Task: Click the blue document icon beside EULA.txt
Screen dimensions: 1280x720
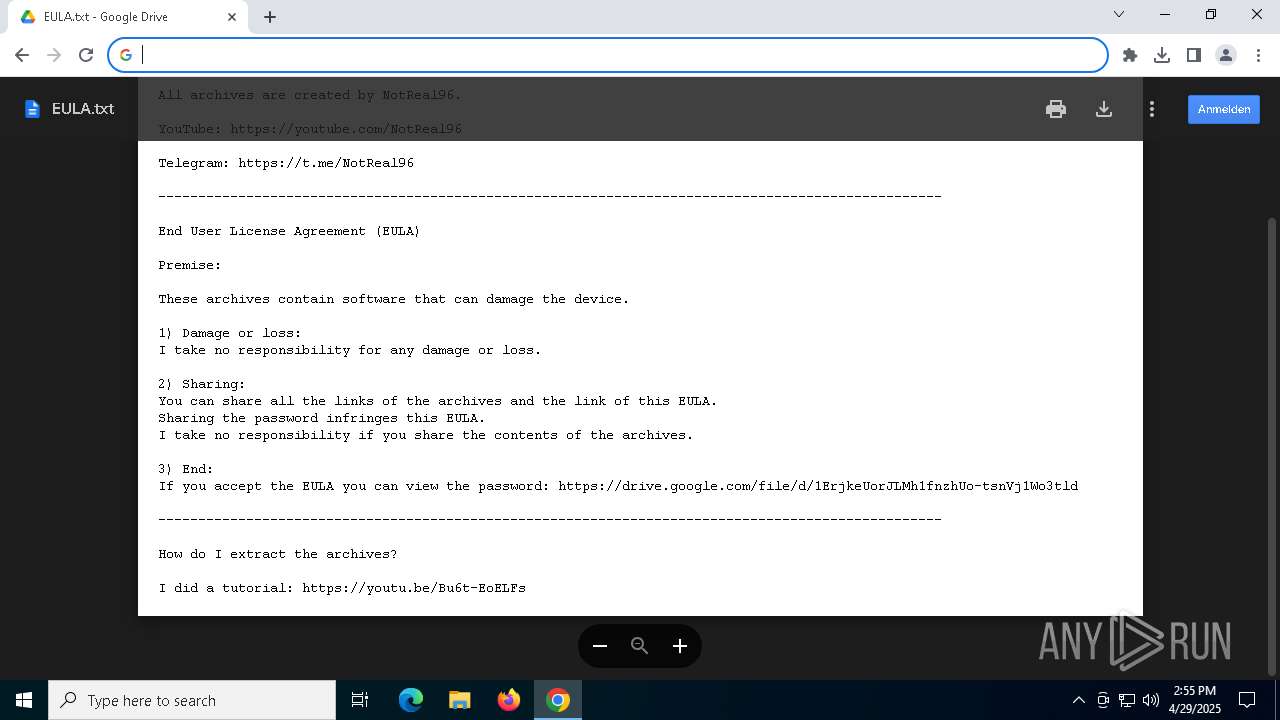Action: point(32,109)
